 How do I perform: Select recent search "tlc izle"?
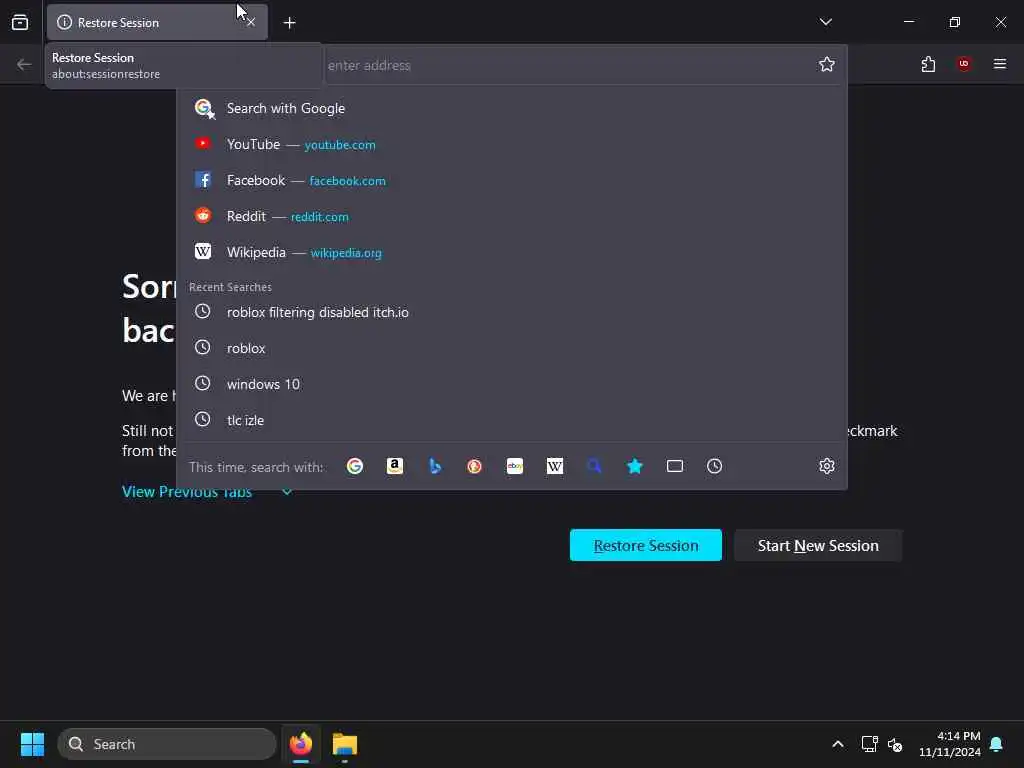click(512, 420)
